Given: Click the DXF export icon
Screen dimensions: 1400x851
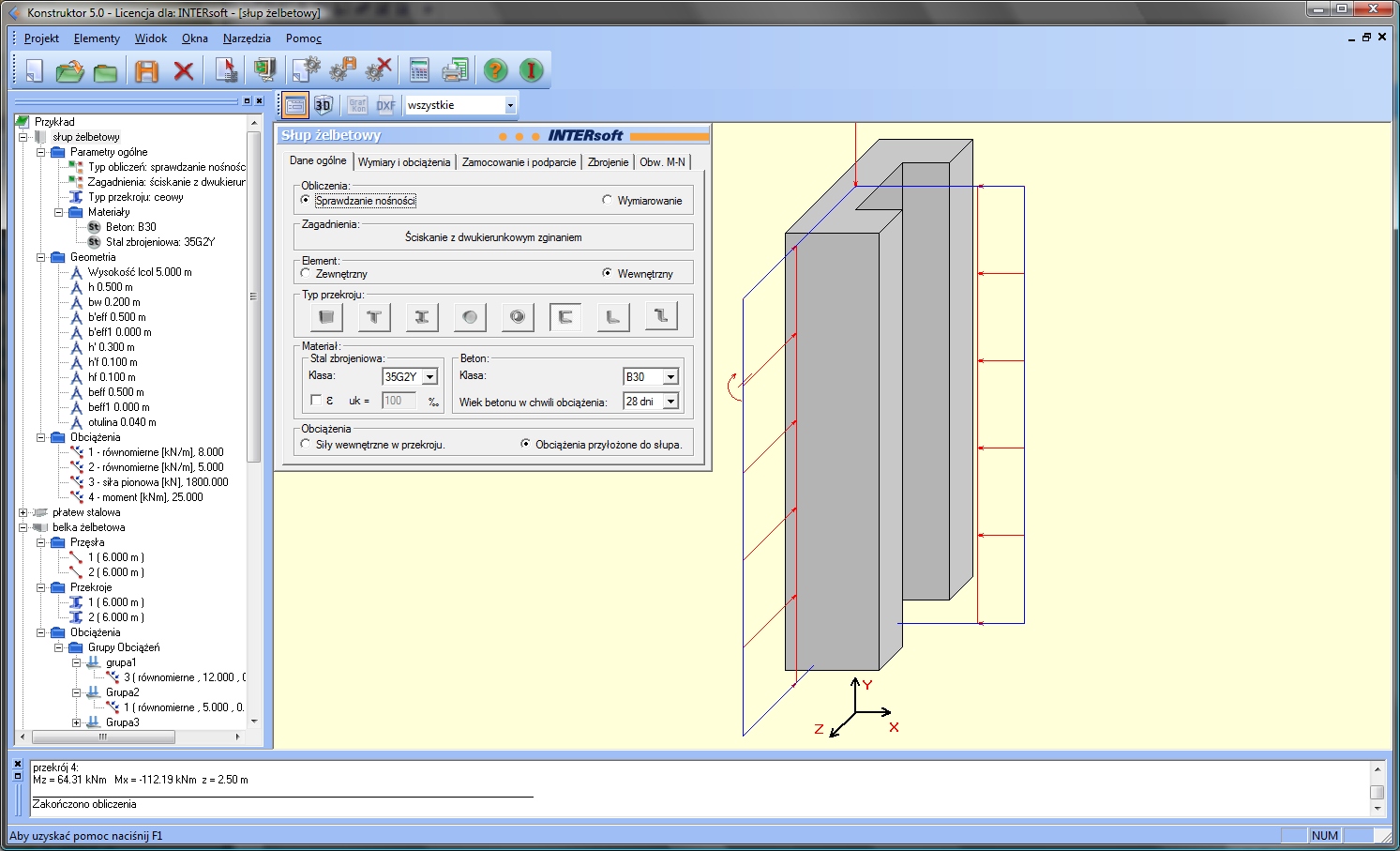Looking at the screenshot, I should (x=385, y=105).
